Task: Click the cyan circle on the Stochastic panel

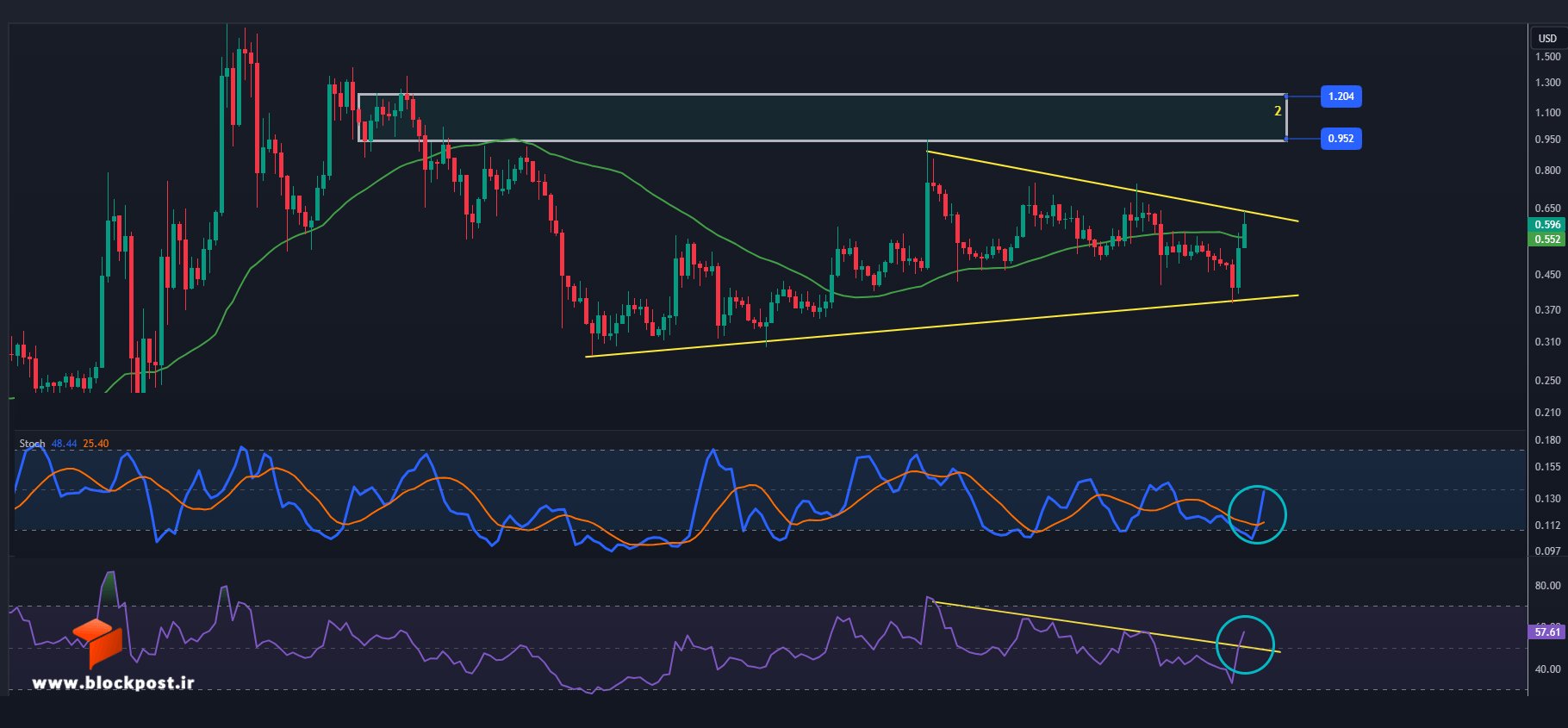Action: pyautogui.click(x=1257, y=514)
